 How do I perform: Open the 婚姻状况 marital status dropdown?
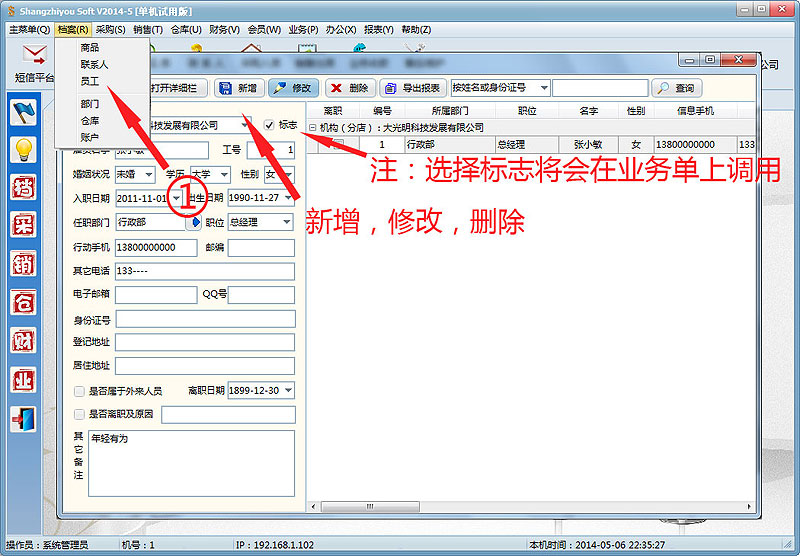(x=149, y=174)
